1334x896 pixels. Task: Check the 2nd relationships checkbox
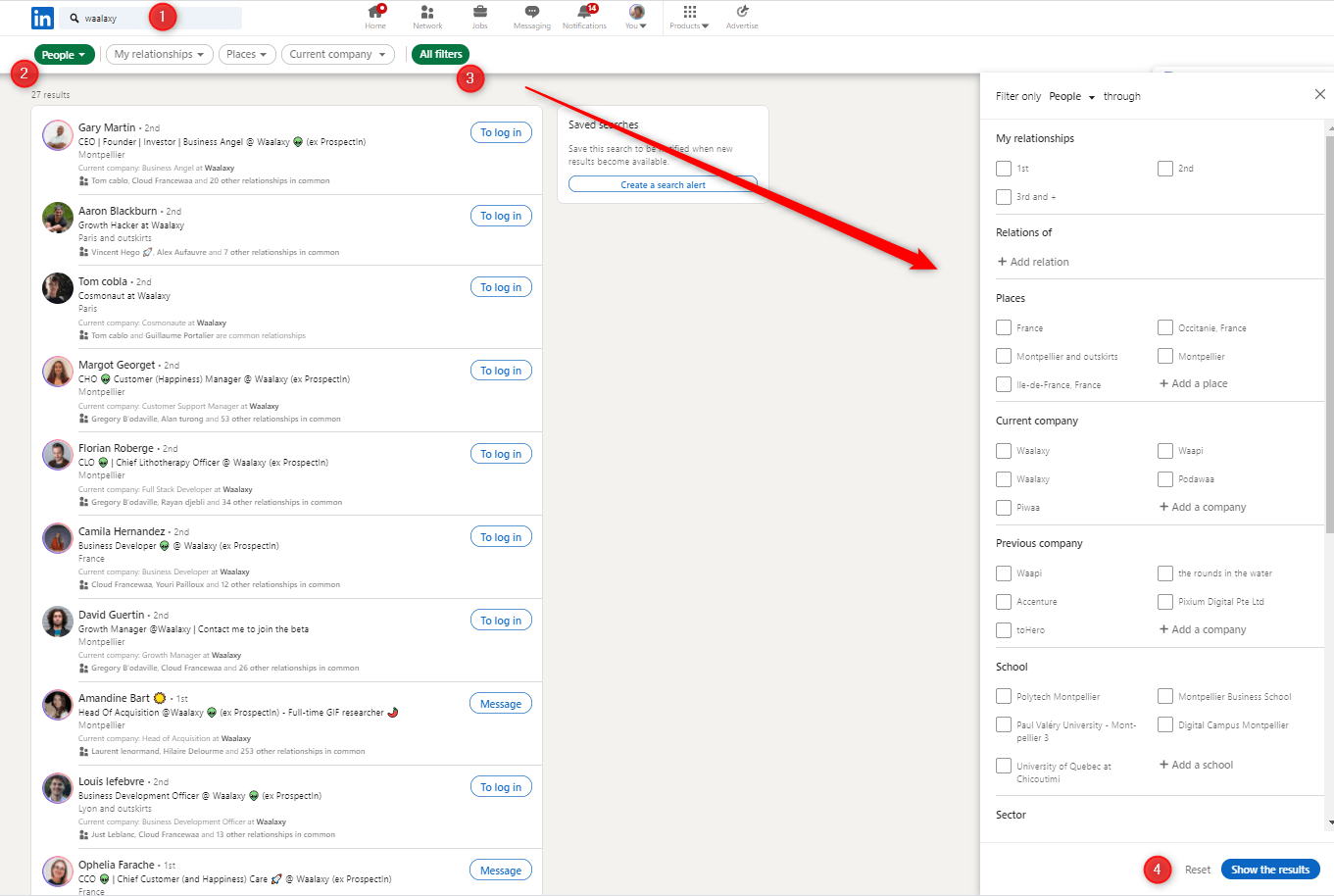coord(1165,169)
